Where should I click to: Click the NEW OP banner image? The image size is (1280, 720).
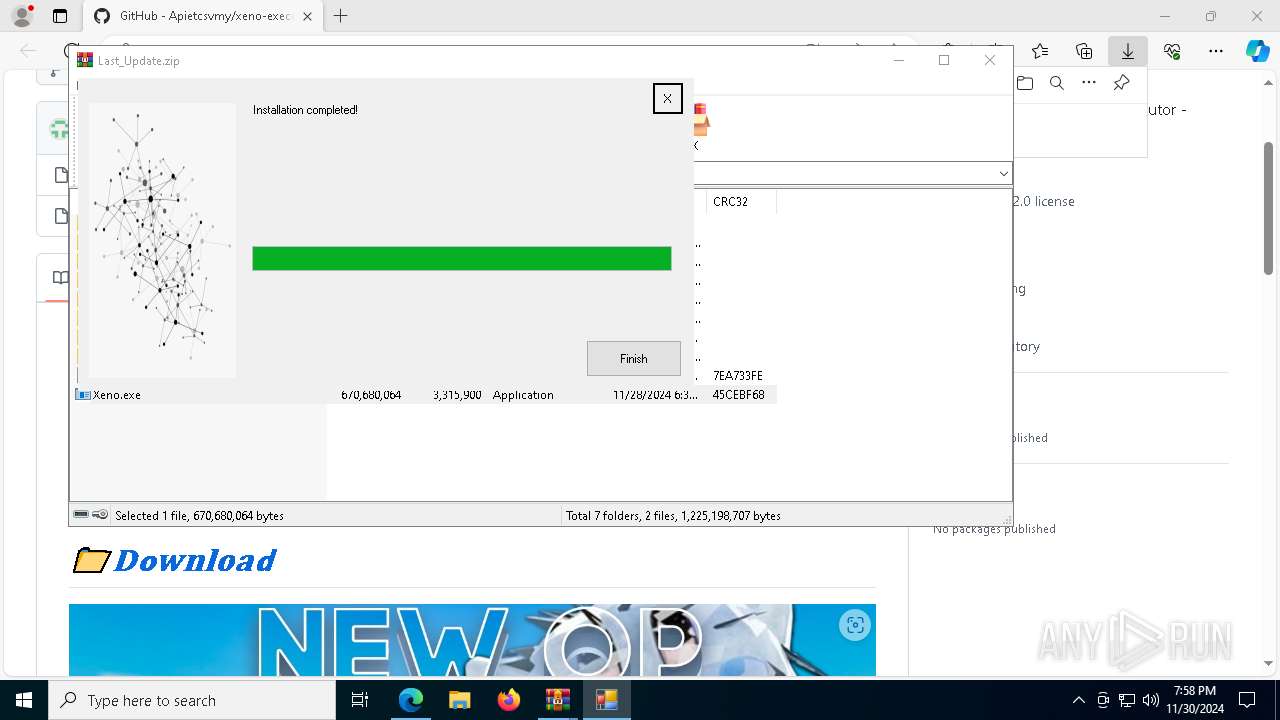click(x=472, y=640)
